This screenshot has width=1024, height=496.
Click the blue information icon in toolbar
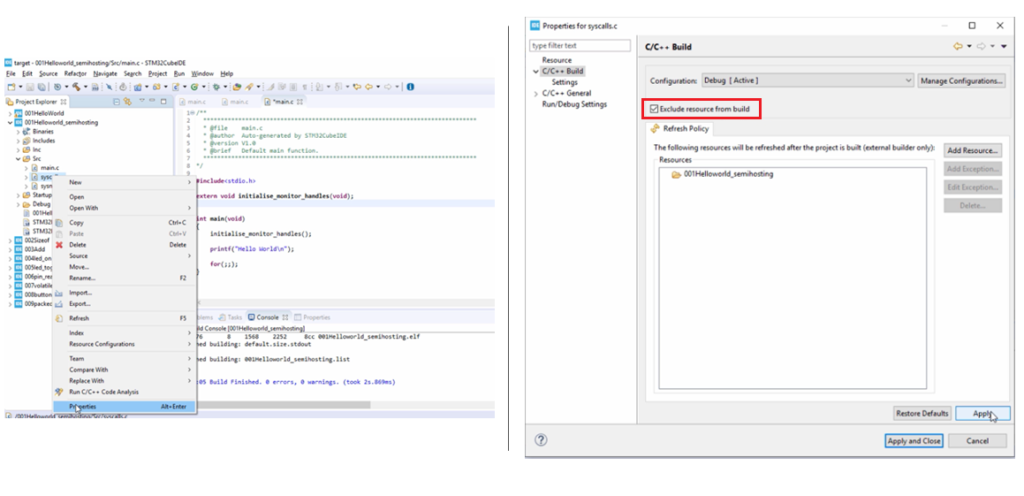(410, 86)
